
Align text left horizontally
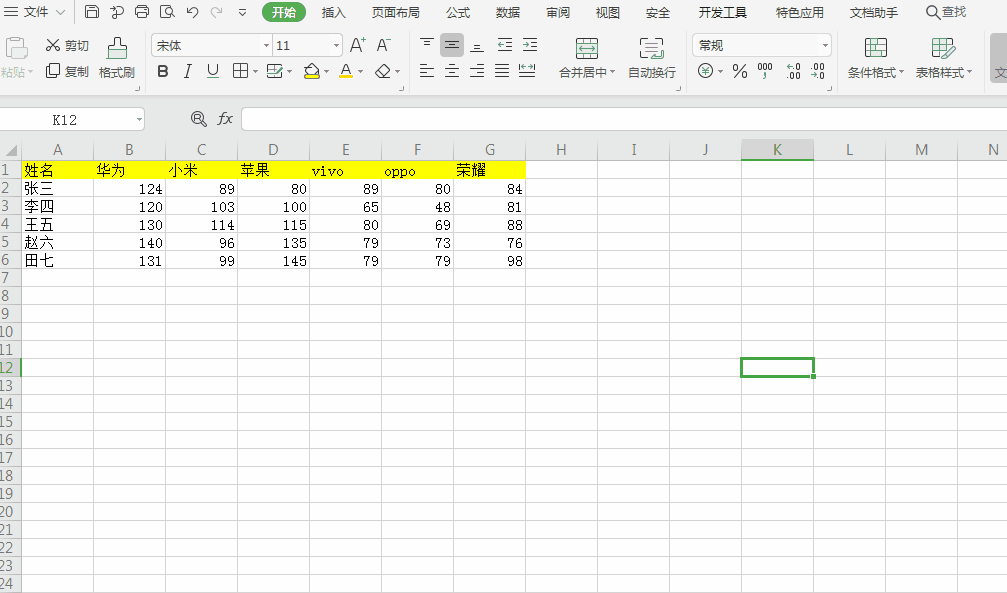point(426,71)
